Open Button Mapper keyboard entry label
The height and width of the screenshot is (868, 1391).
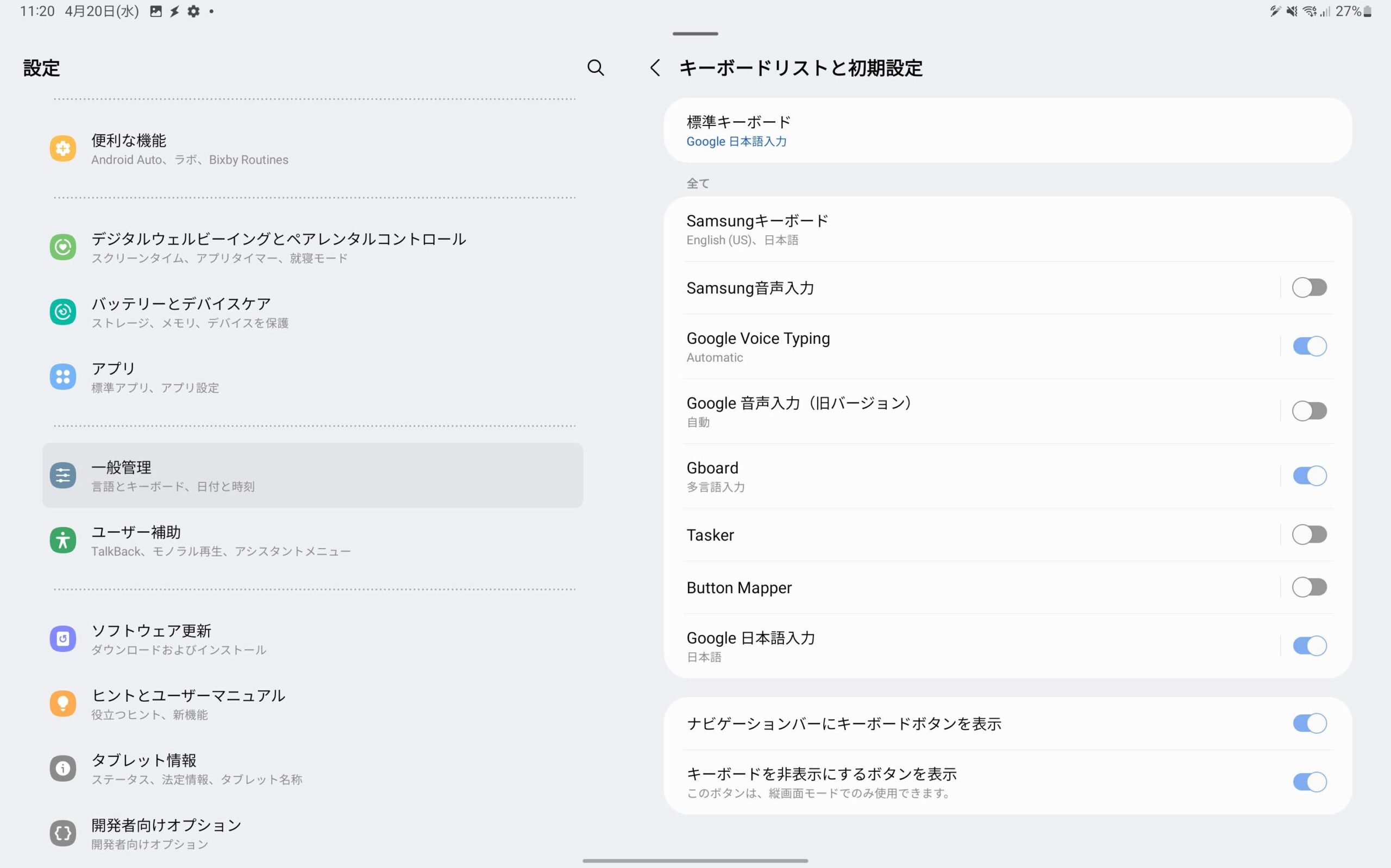point(739,588)
